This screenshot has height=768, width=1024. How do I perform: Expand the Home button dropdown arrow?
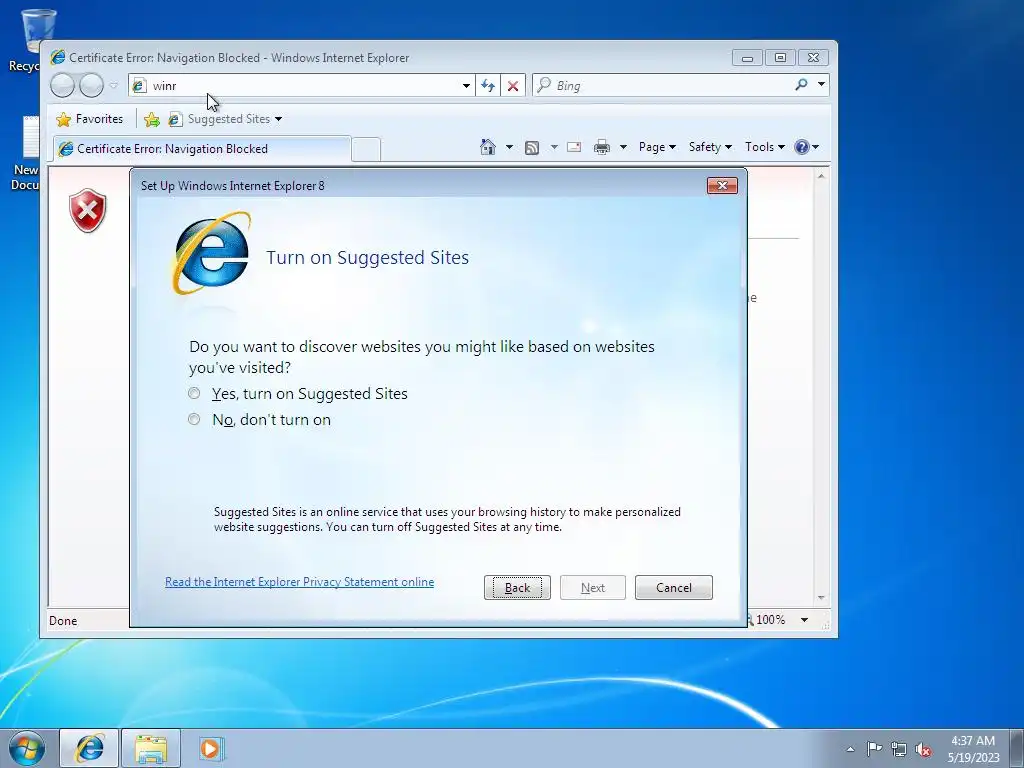pyautogui.click(x=509, y=147)
